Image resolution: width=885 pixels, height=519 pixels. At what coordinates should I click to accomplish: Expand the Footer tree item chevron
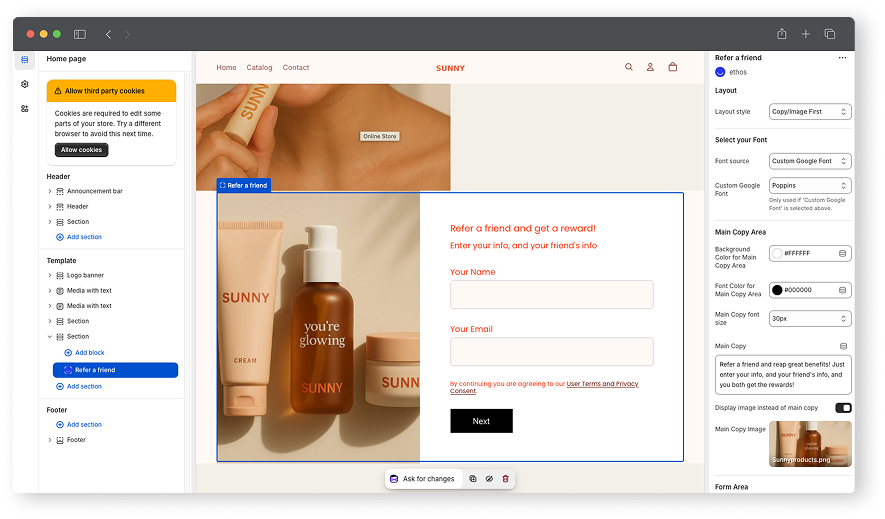pos(50,440)
